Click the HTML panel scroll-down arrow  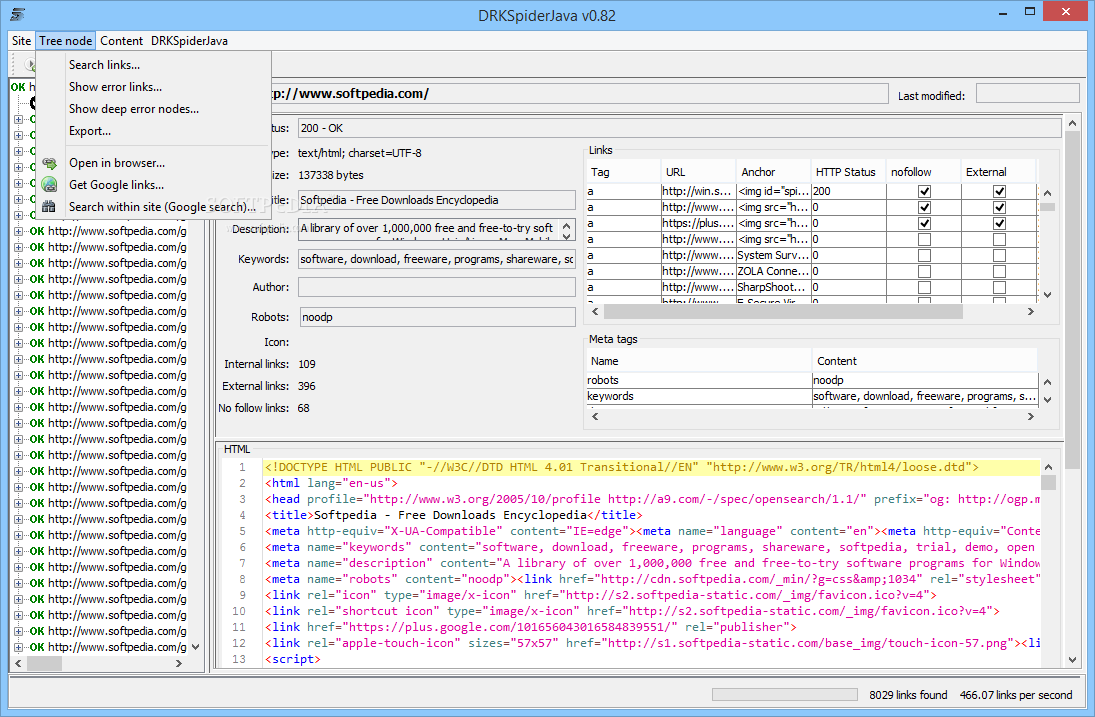(1073, 660)
